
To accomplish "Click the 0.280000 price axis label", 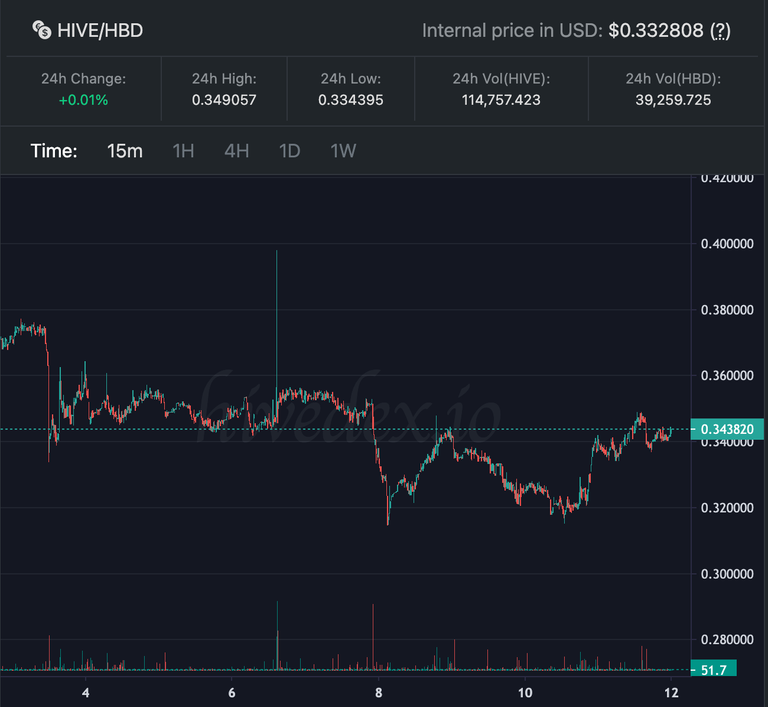I will (x=727, y=640).
